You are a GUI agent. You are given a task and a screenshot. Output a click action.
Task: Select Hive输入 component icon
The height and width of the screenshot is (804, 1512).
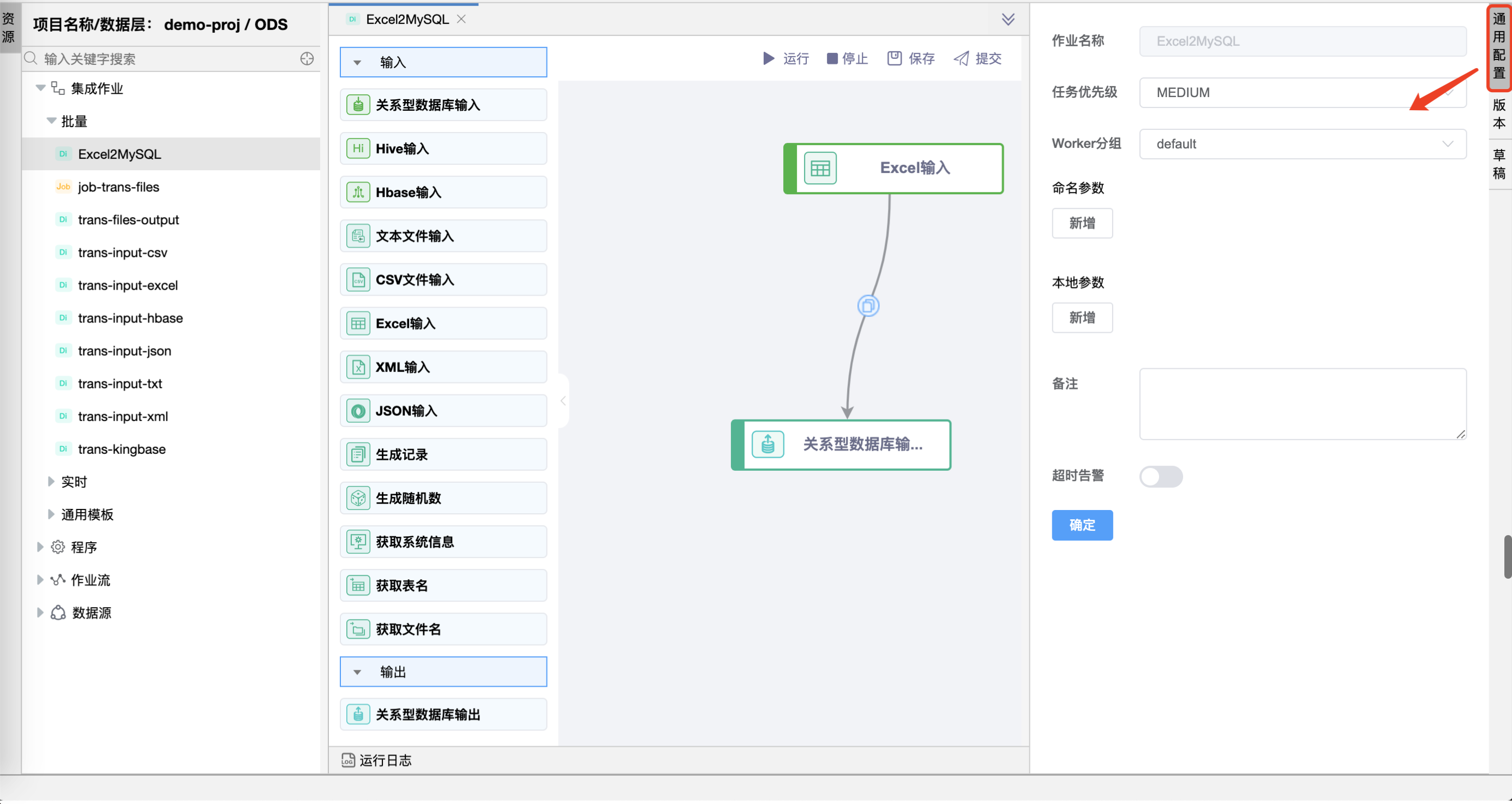point(358,148)
